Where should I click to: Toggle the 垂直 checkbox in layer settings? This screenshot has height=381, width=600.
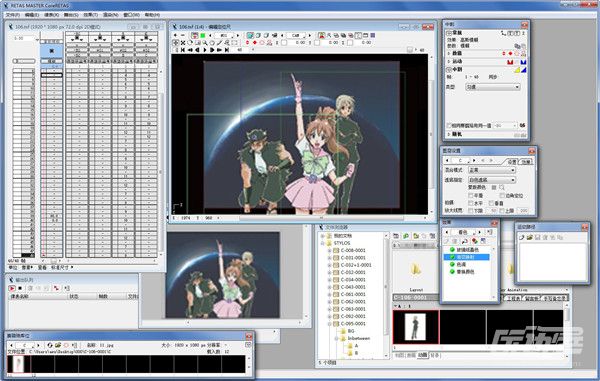click(491, 203)
